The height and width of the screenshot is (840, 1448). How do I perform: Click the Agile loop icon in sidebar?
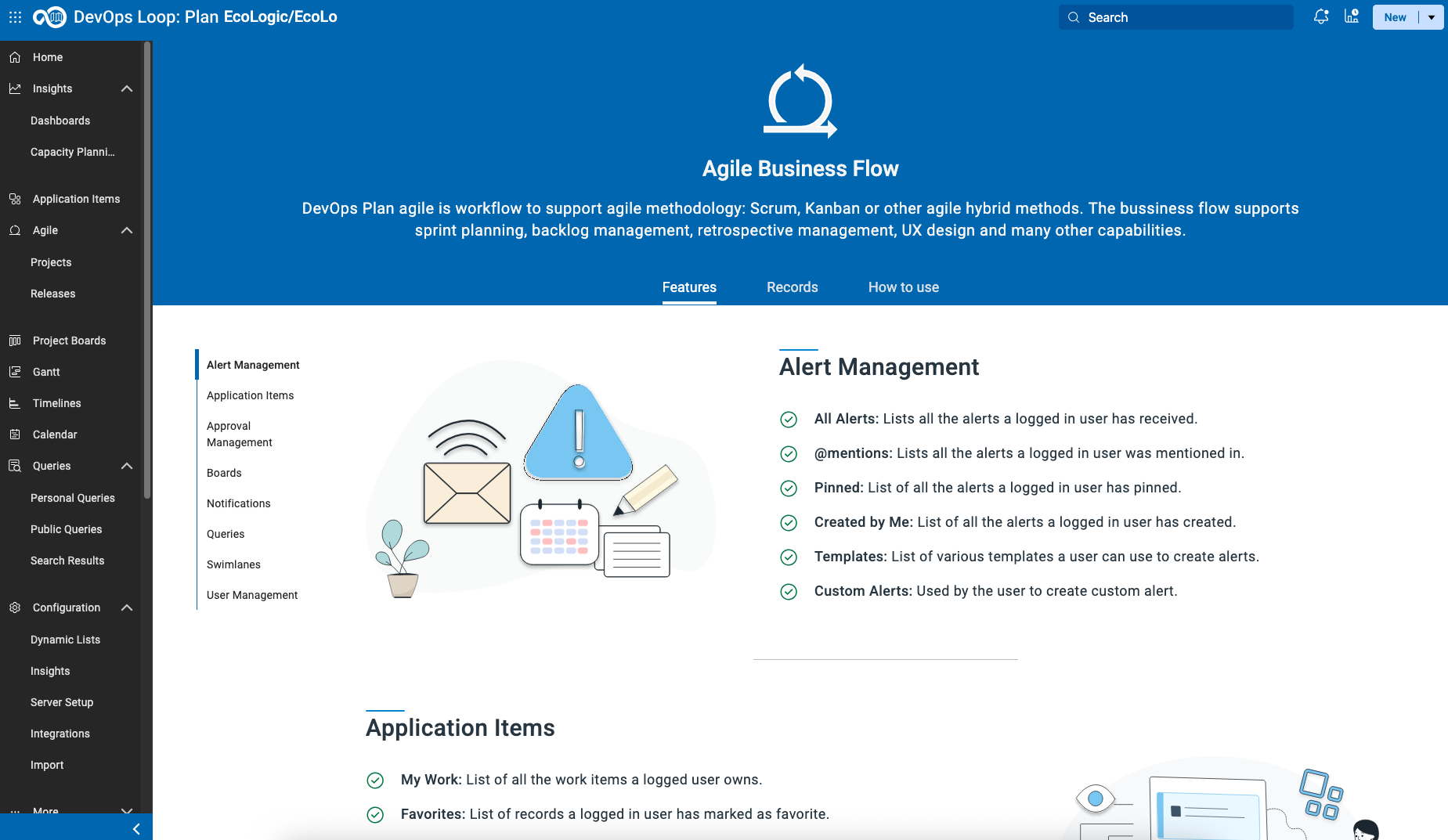[x=15, y=230]
